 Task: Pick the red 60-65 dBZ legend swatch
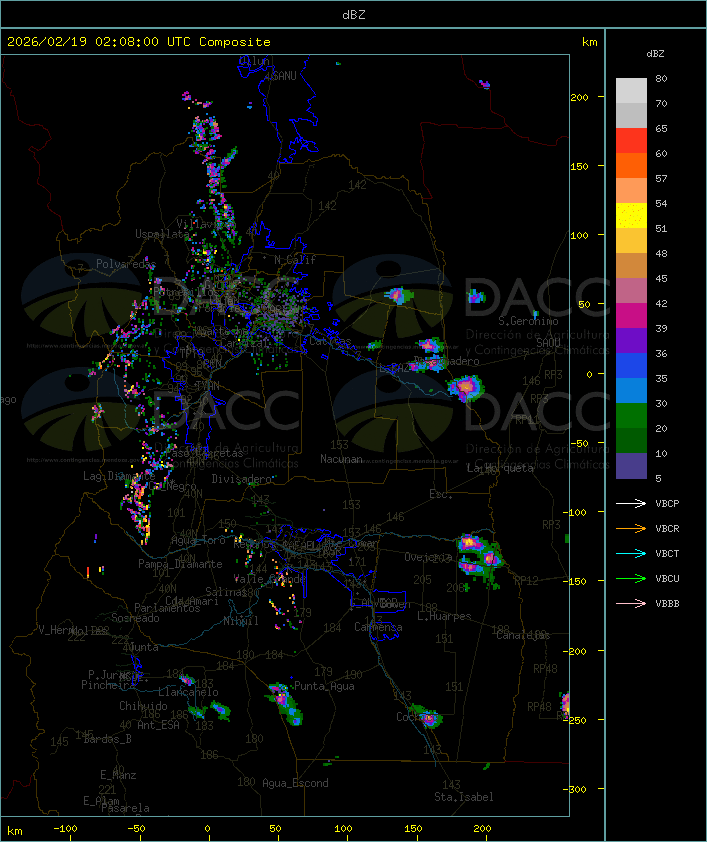tap(631, 140)
